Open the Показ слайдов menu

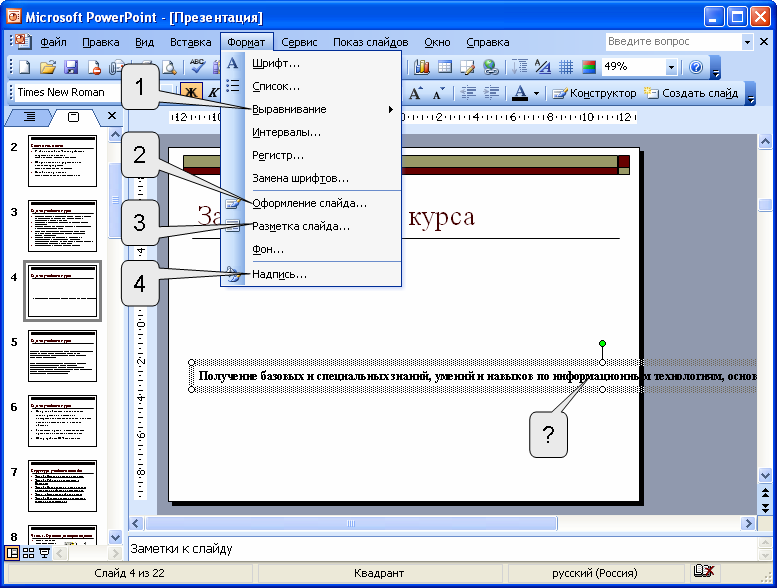pyautogui.click(x=370, y=43)
